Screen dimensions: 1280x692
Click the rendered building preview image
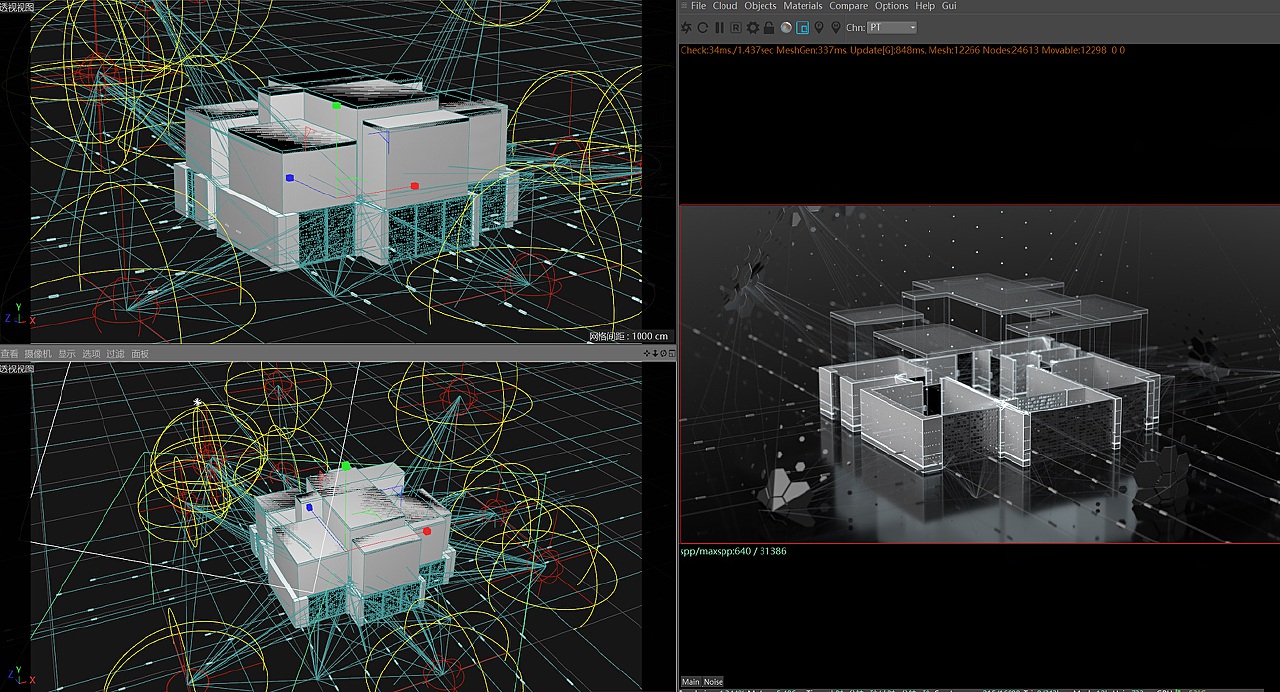979,374
